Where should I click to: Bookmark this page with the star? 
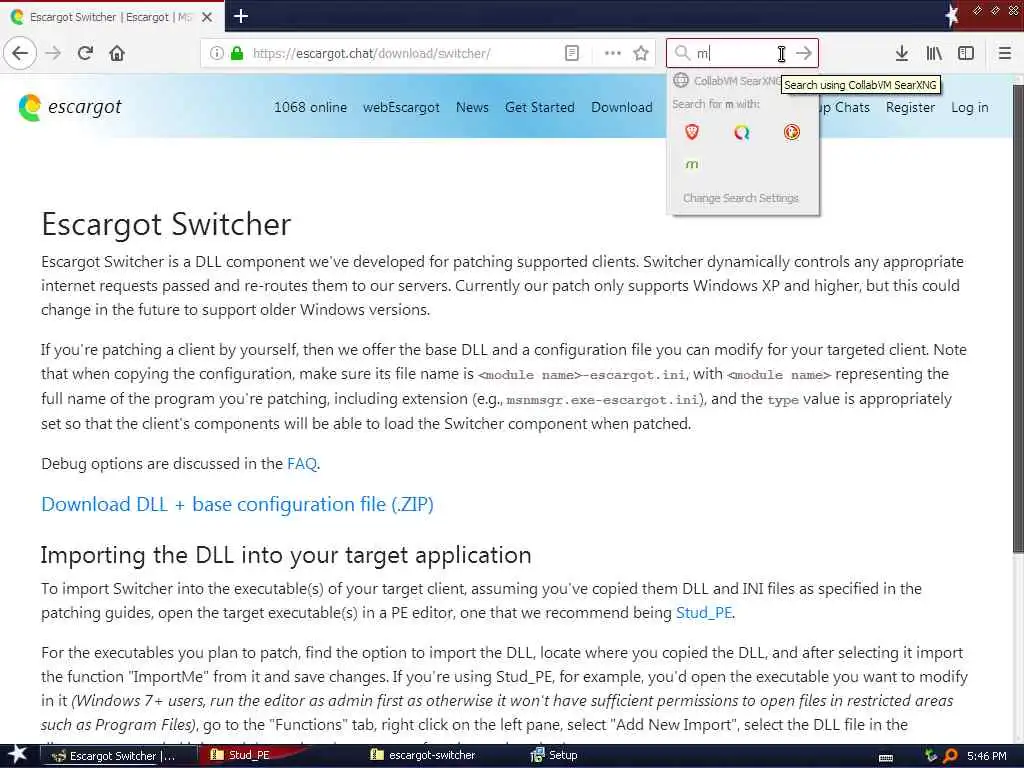(x=641, y=53)
